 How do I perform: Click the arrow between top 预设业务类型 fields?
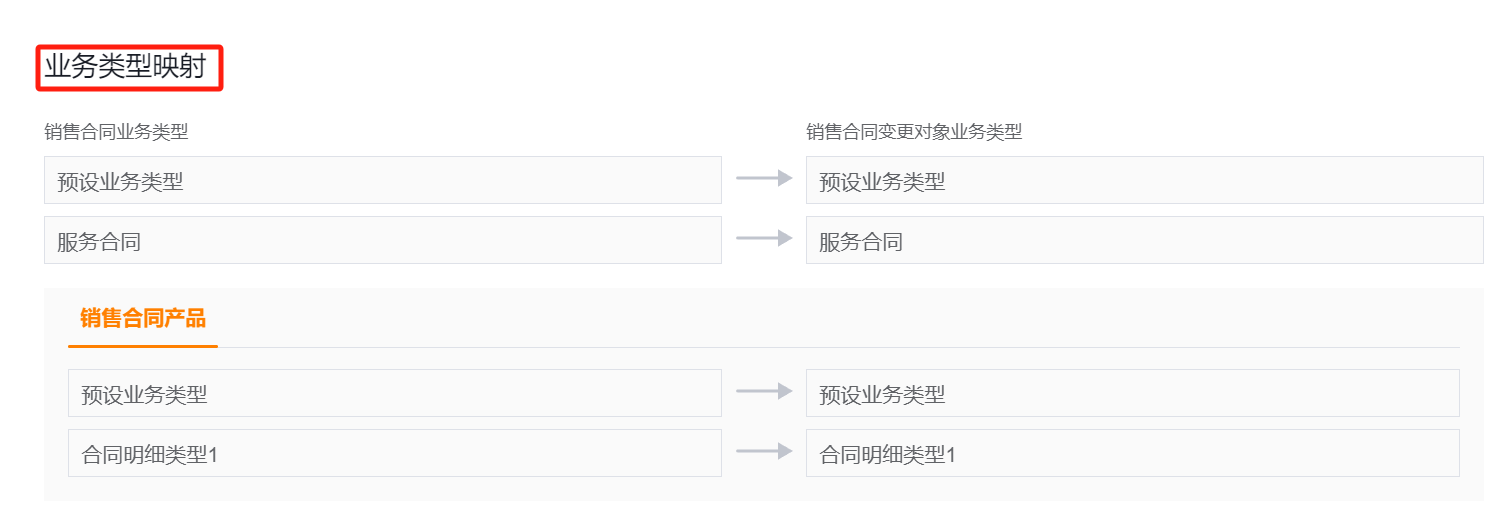764,179
